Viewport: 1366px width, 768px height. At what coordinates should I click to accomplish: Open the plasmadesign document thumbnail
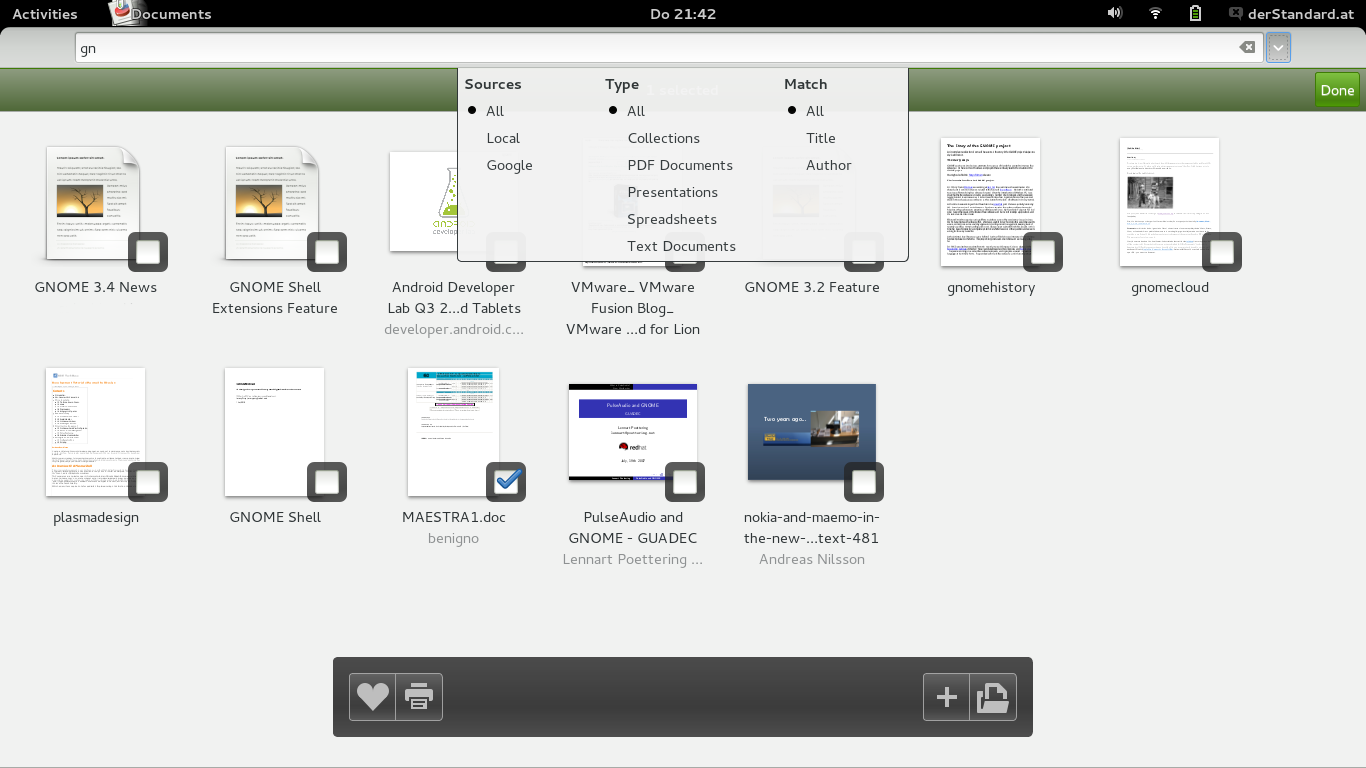tap(95, 432)
